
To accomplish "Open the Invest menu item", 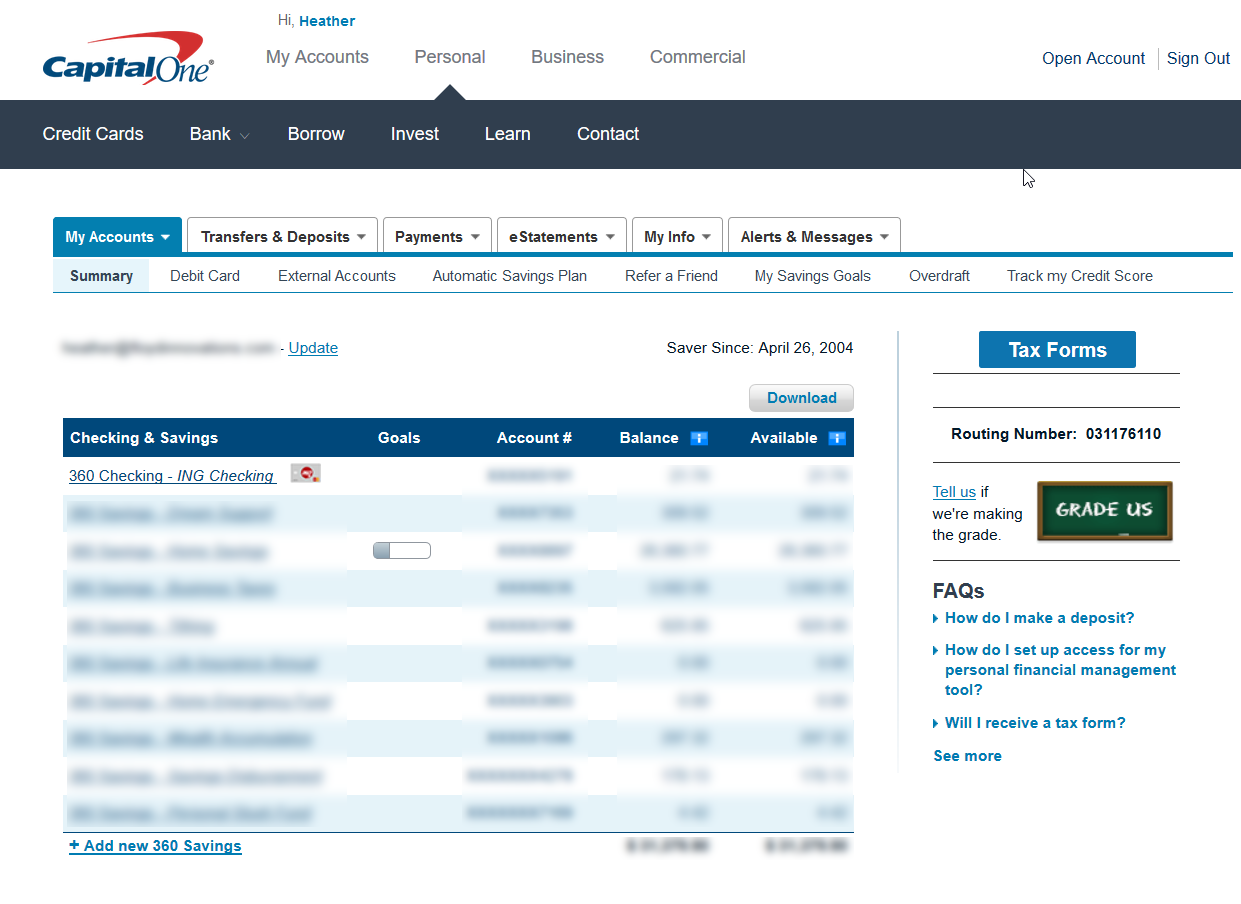I will 415,134.
